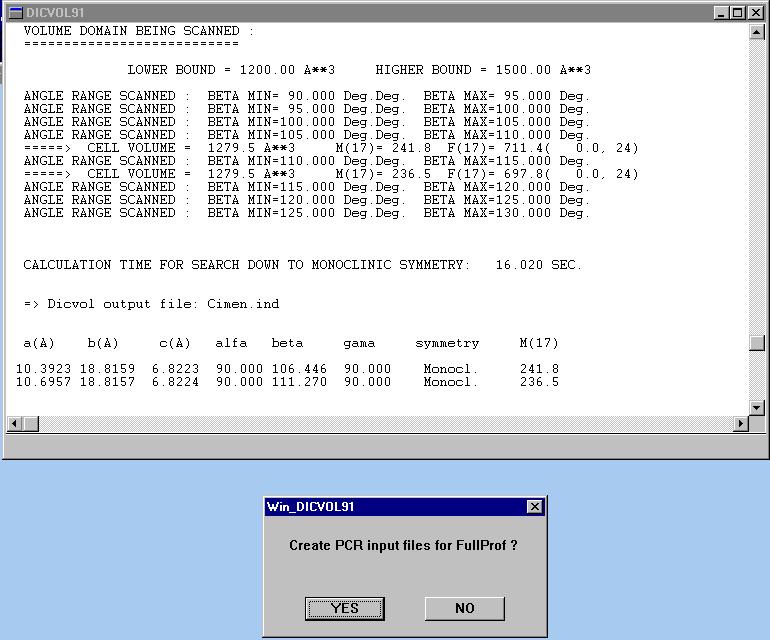
Task: Click the DICVOL91 window title bar
Action: (x=350, y=12)
